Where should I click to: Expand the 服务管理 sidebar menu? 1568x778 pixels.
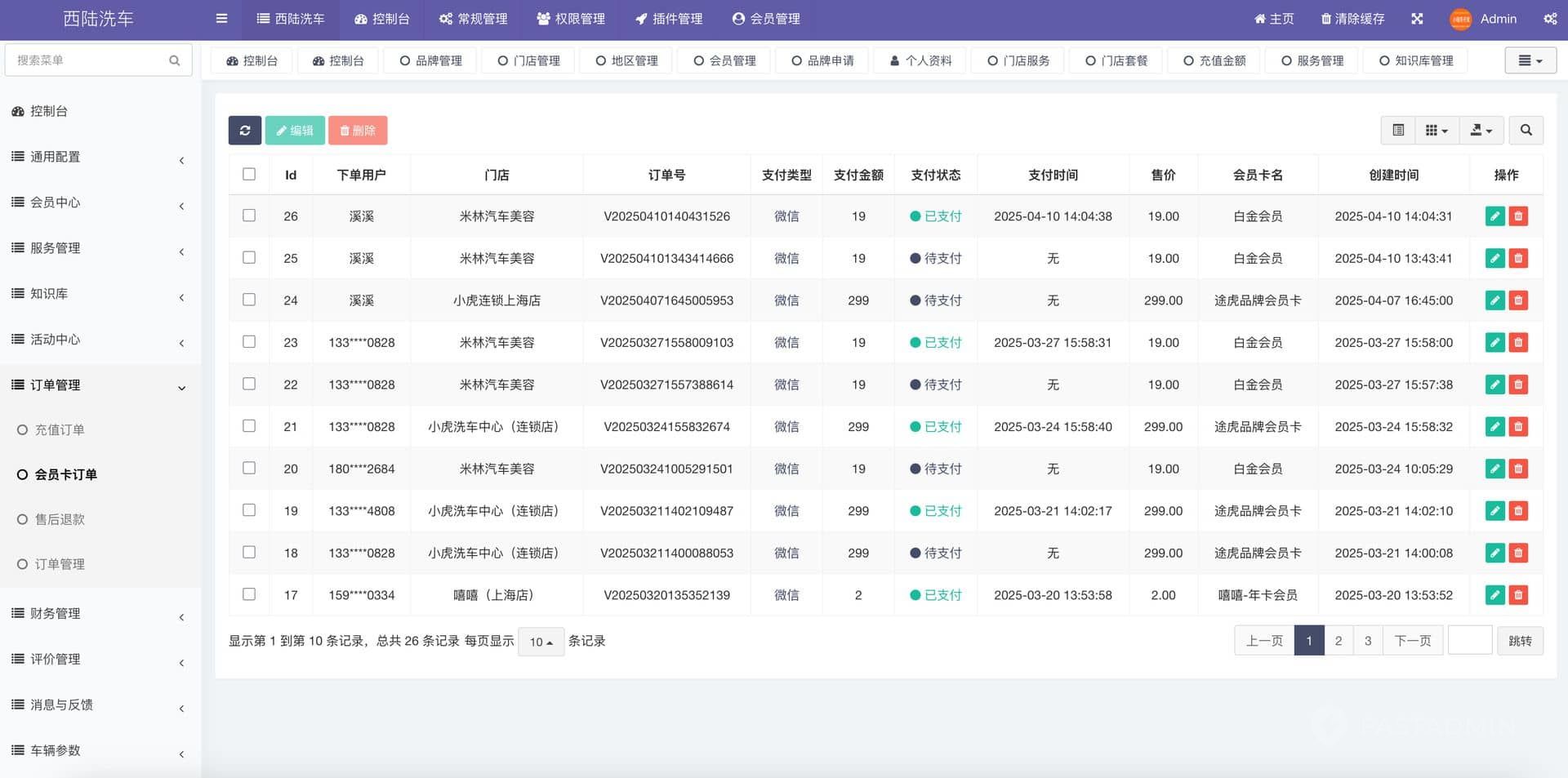coord(100,248)
